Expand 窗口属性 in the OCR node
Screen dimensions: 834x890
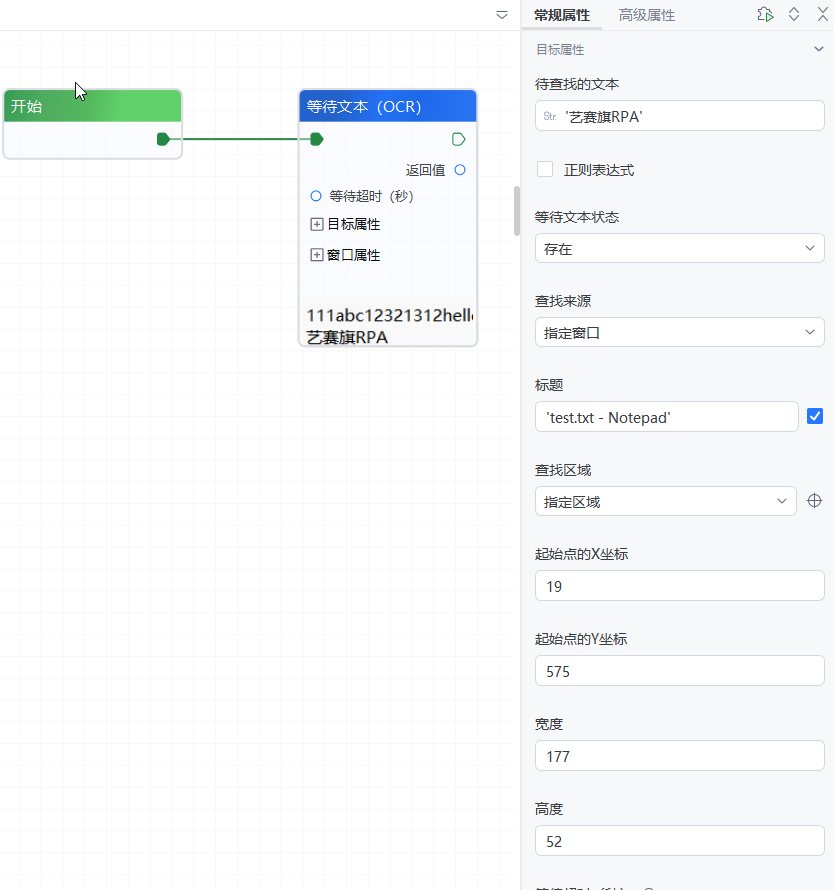point(317,255)
